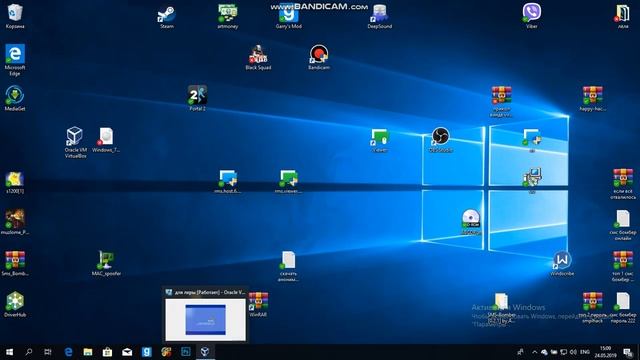The height and width of the screenshot is (360, 640).
Task: Open the volume control in system tray
Action: (573, 352)
